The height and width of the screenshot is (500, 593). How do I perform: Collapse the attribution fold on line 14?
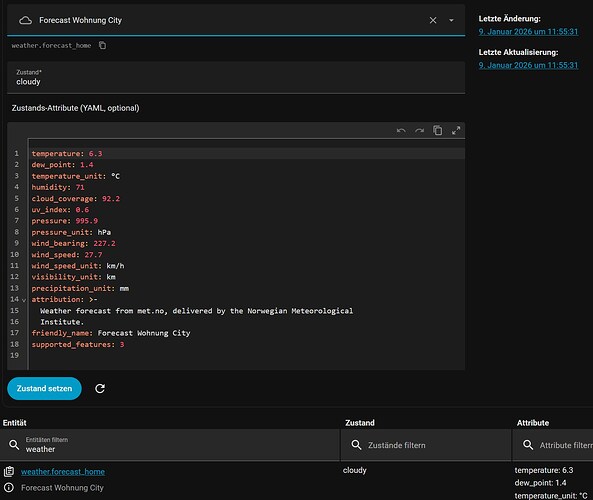24,300
